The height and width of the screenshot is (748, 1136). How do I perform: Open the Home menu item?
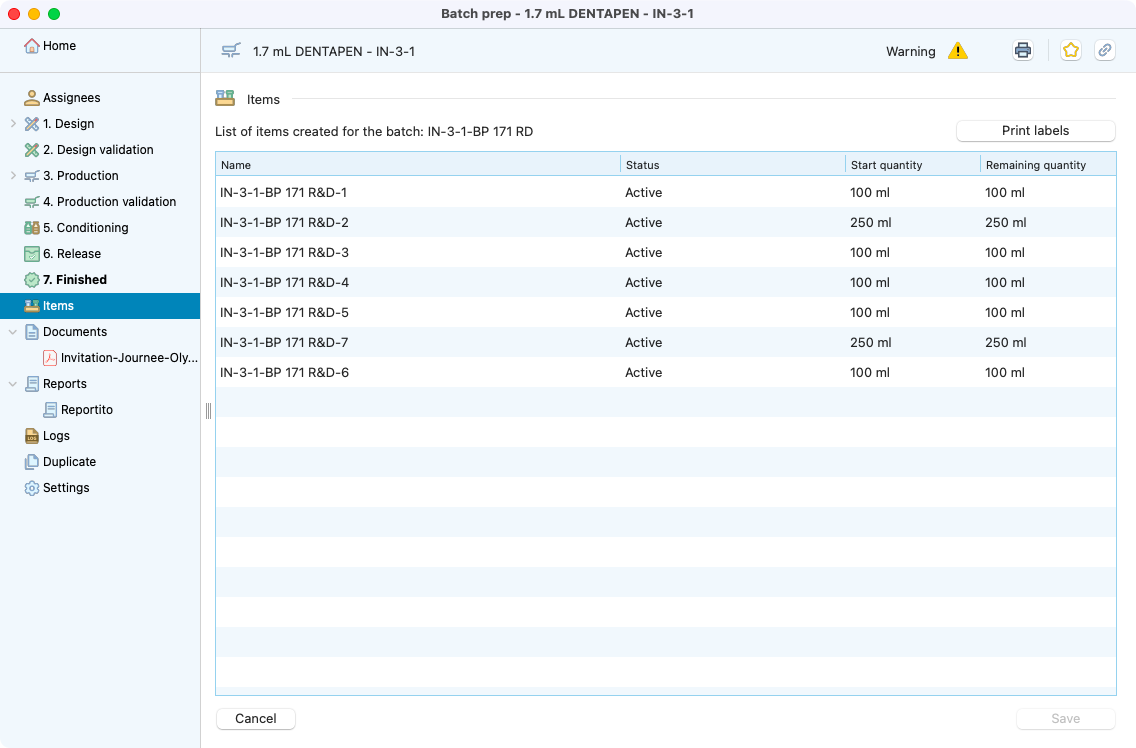[59, 46]
